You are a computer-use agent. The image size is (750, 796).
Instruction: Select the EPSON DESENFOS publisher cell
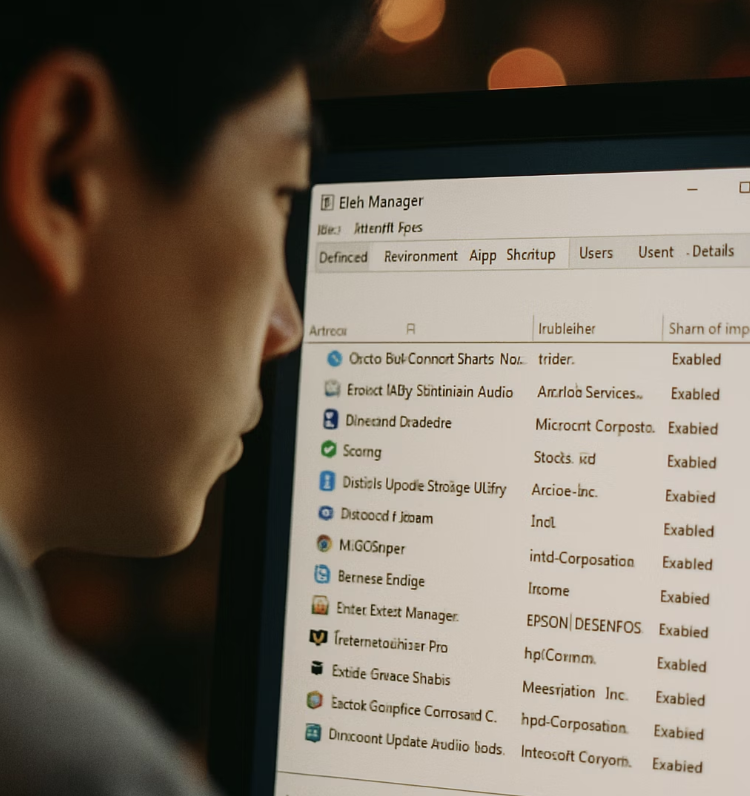click(x=584, y=624)
